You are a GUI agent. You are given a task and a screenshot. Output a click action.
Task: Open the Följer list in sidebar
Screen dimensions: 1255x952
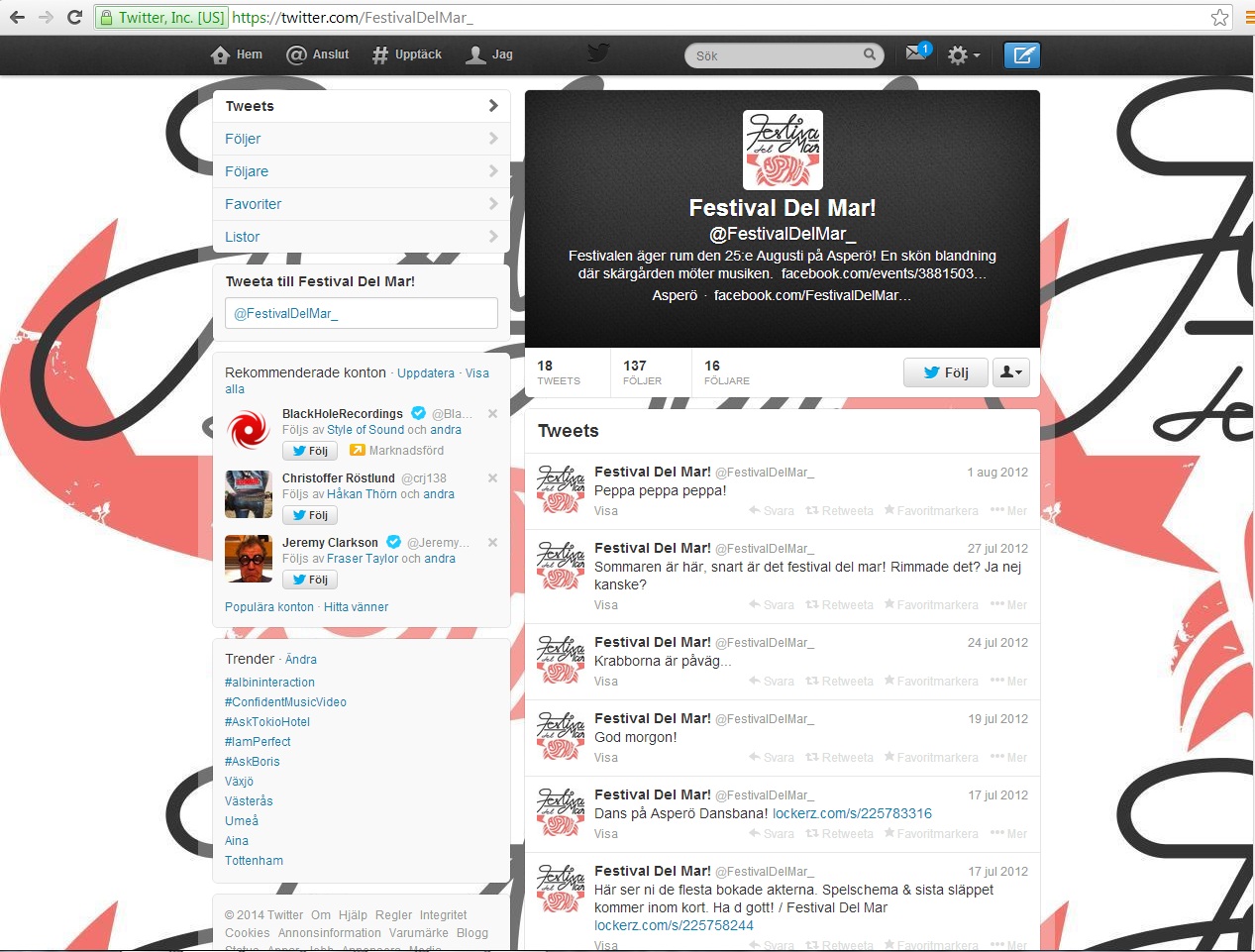[362, 139]
